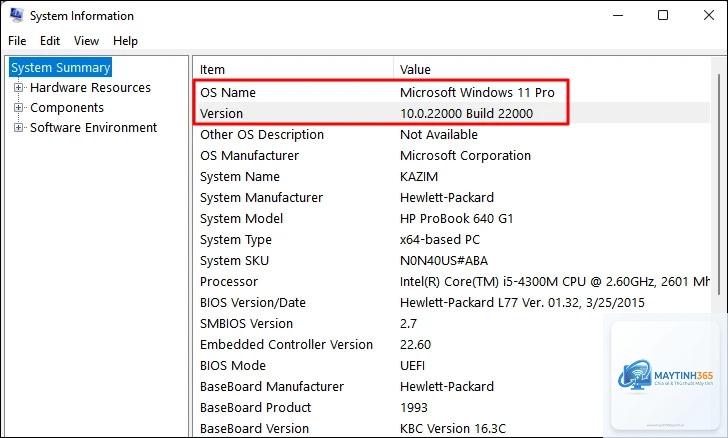Minimize the System Information window
The height and width of the screenshot is (438, 728).
point(618,15)
